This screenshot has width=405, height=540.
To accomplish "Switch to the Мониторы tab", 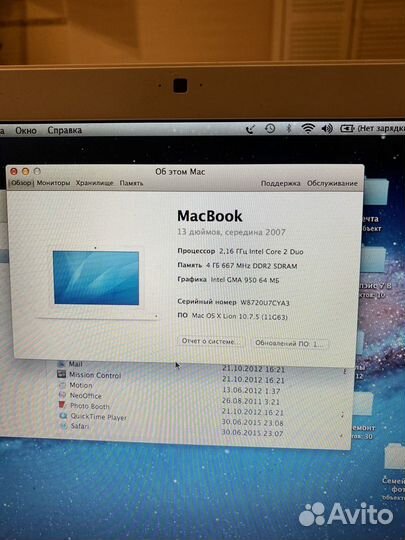I will [x=53, y=183].
